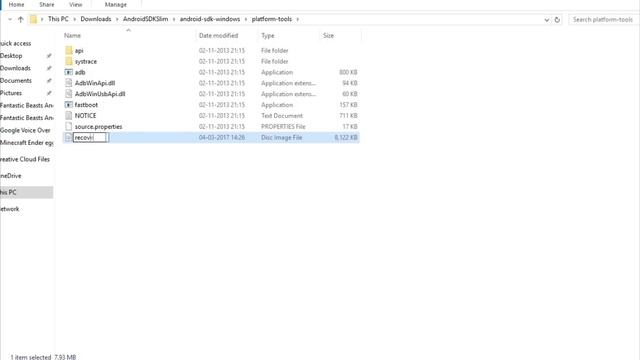
Task: Select the adb file name
Action: [80, 72]
